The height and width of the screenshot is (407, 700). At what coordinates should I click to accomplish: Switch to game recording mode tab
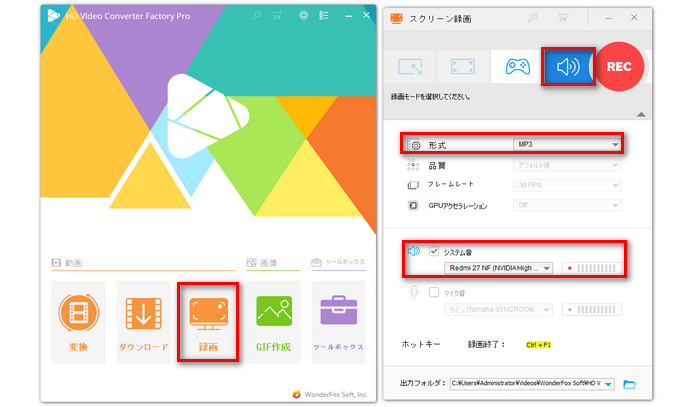click(x=517, y=67)
